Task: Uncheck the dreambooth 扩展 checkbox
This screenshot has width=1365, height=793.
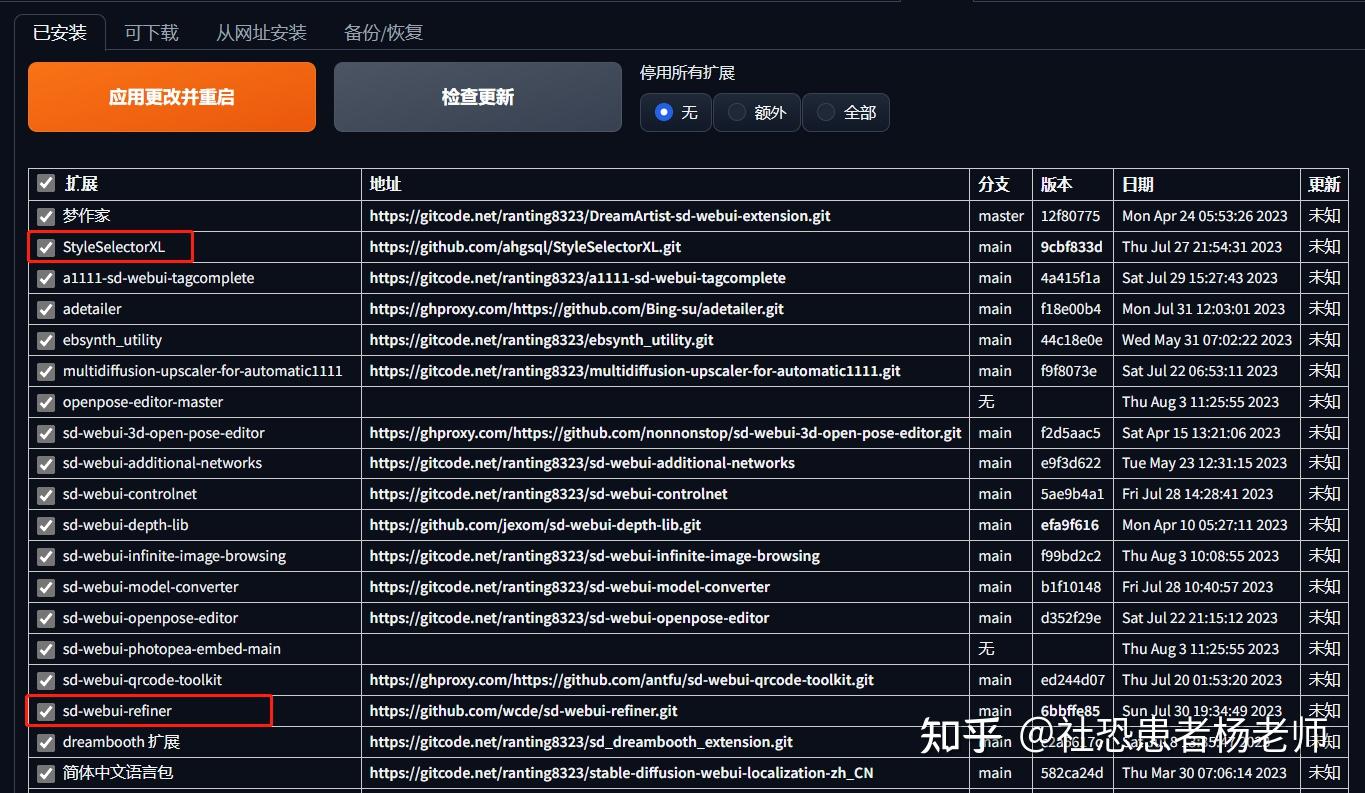Action: click(45, 742)
